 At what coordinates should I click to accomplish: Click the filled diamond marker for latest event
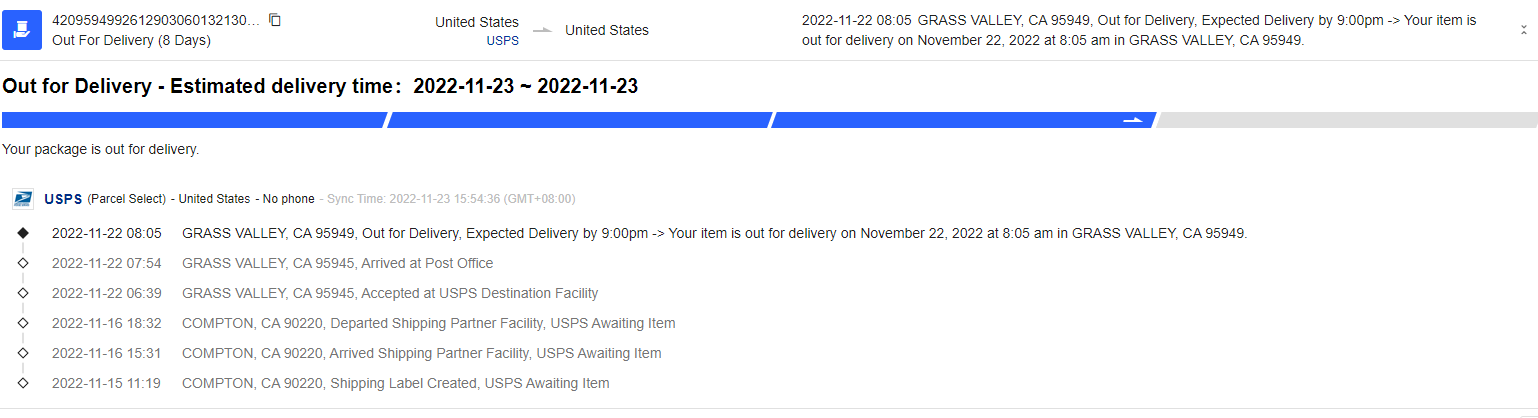[x=23, y=233]
